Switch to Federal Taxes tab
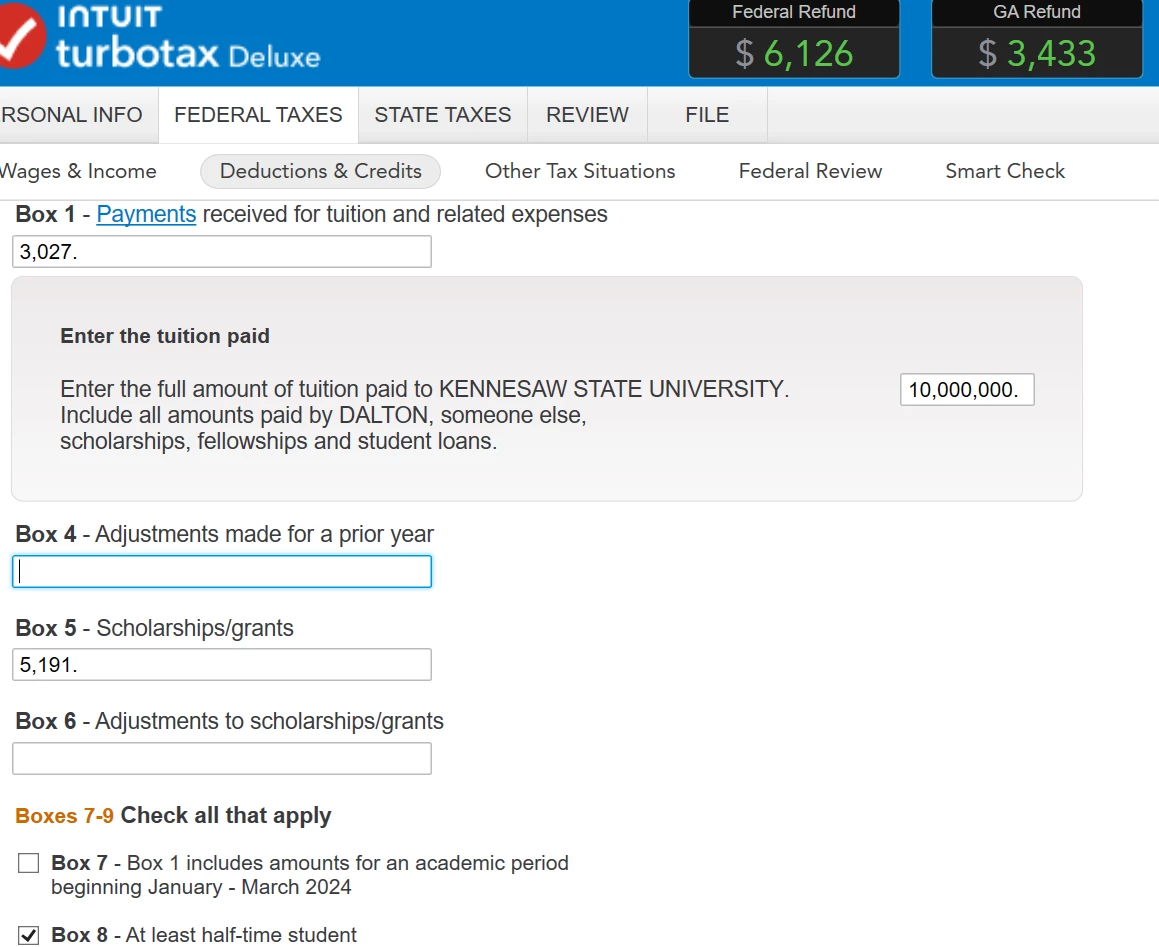 (x=258, y=115)
